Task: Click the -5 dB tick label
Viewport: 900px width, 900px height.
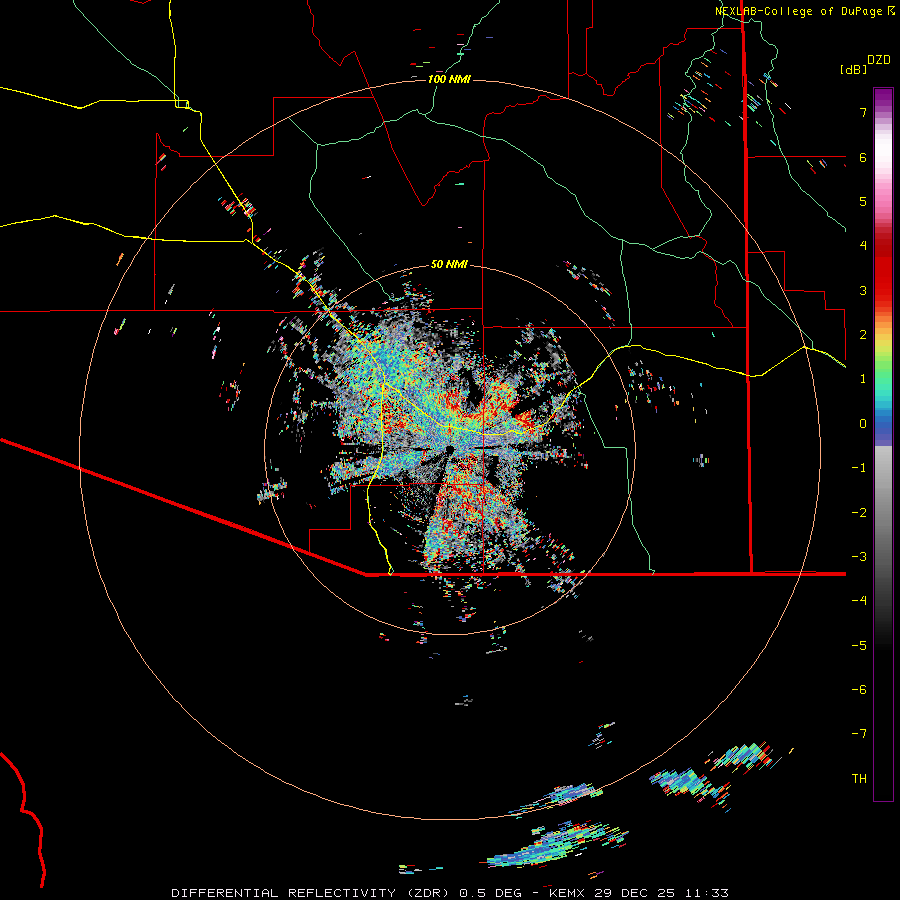Action: (859, 646)
